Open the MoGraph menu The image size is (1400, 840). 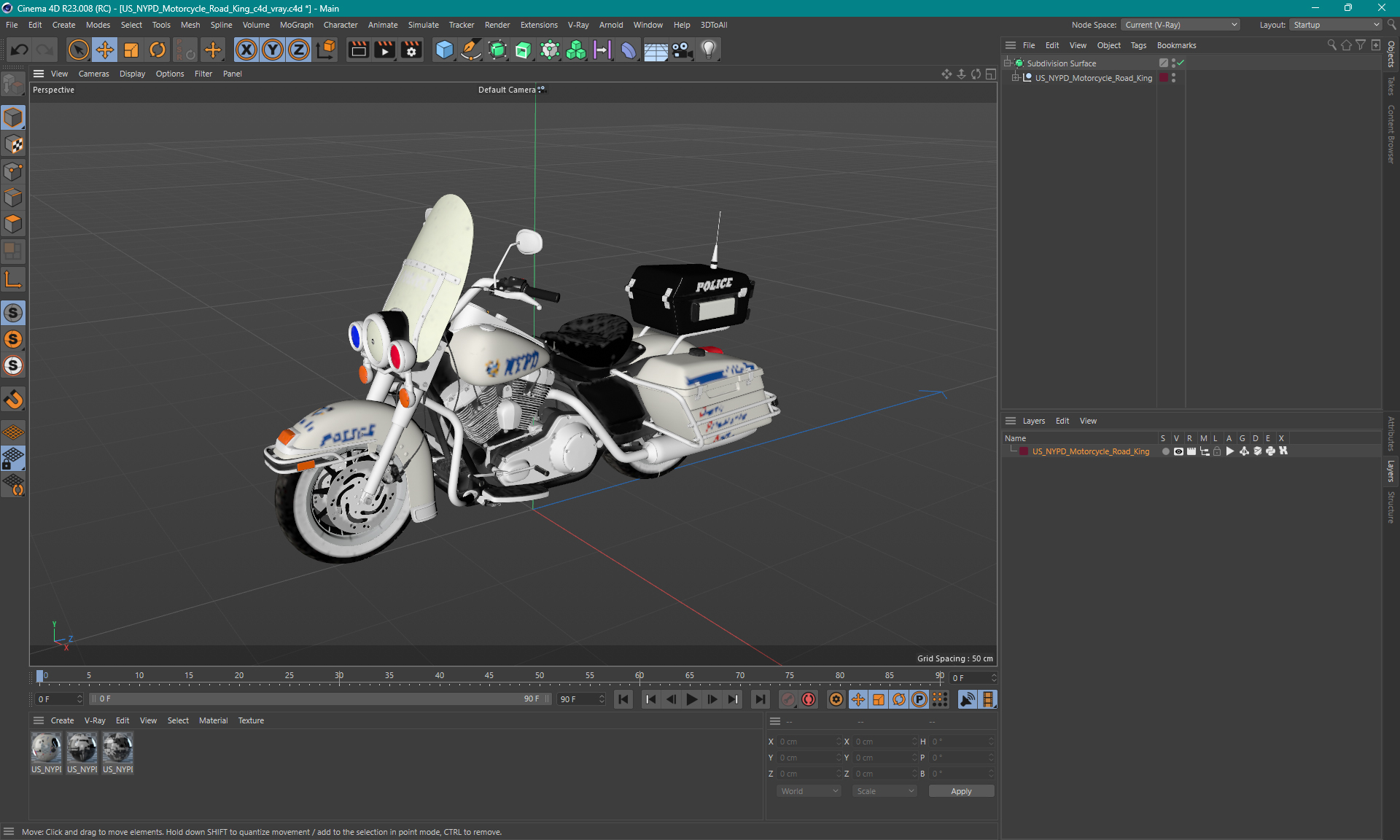pos(296,25)
